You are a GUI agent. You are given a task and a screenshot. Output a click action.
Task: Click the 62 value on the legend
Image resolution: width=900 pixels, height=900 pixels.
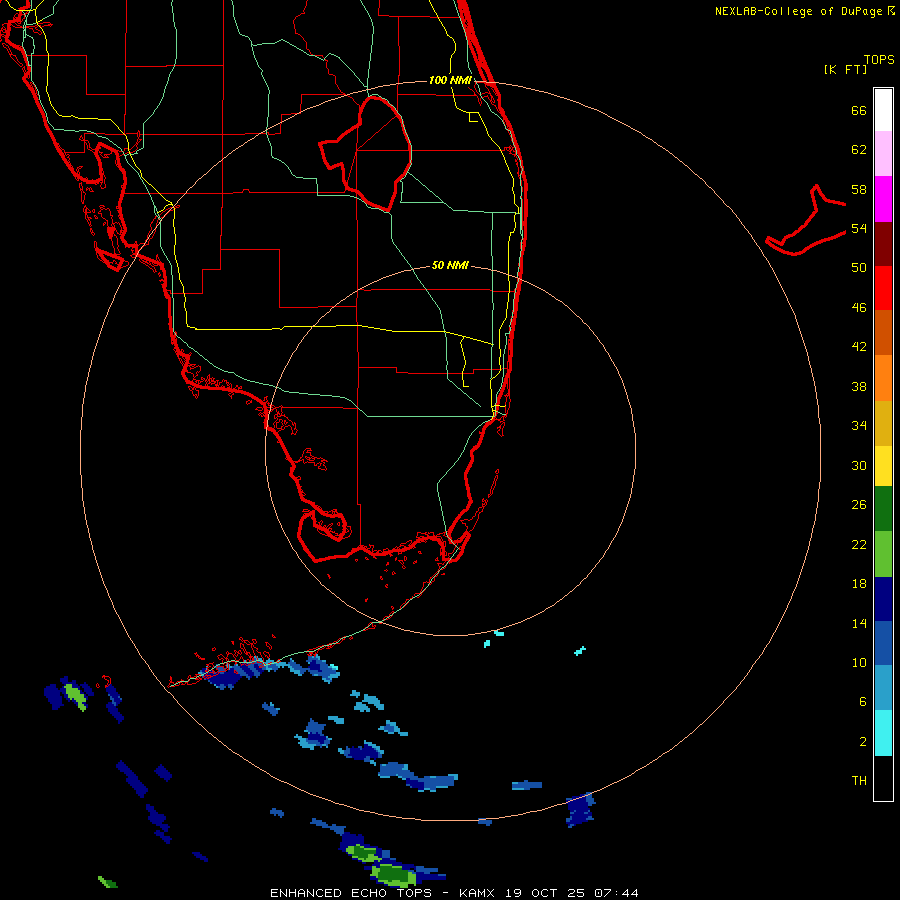[x=859, y=150]
